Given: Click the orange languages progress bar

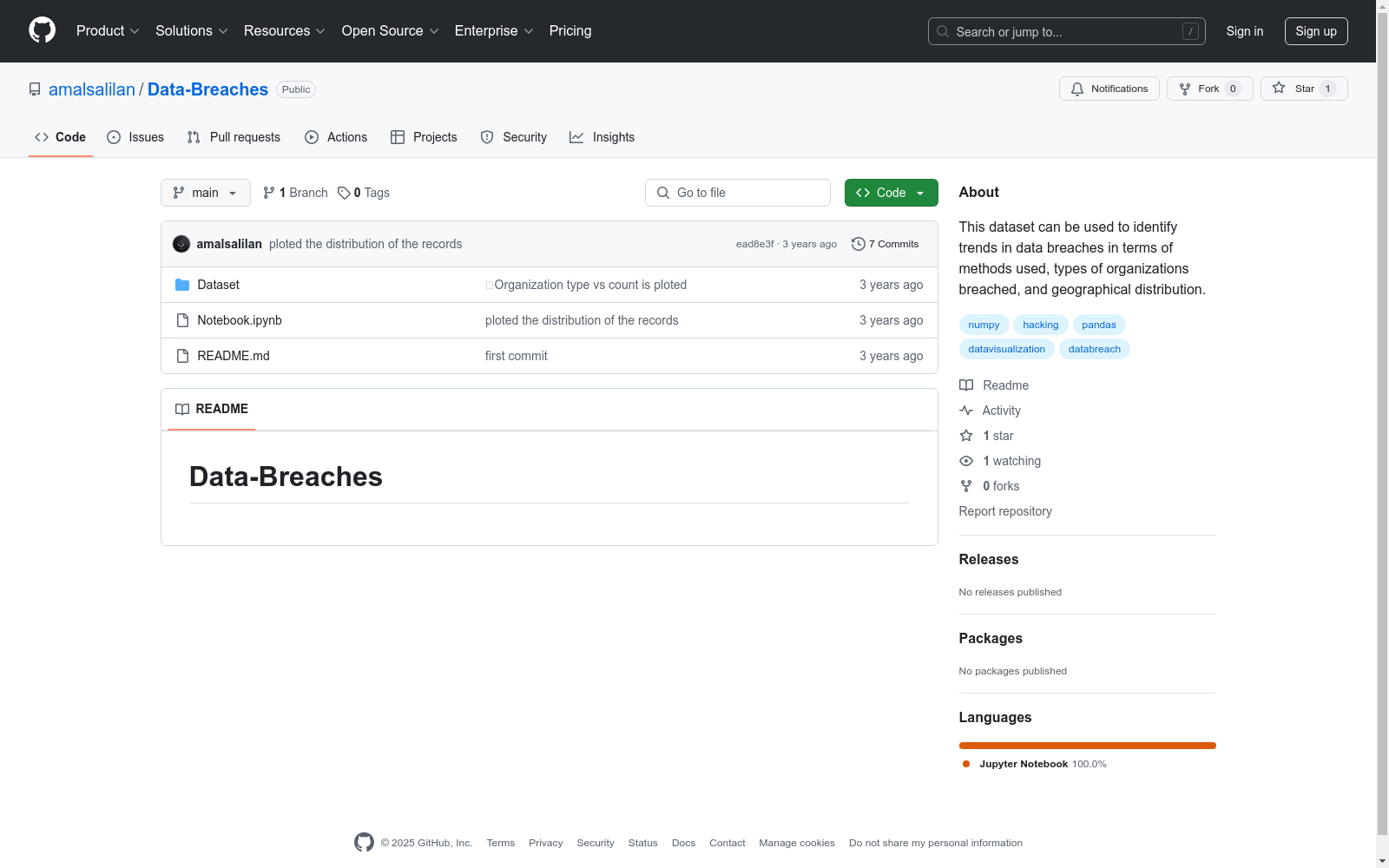Looking at the screenshot, I should 1088,746.
